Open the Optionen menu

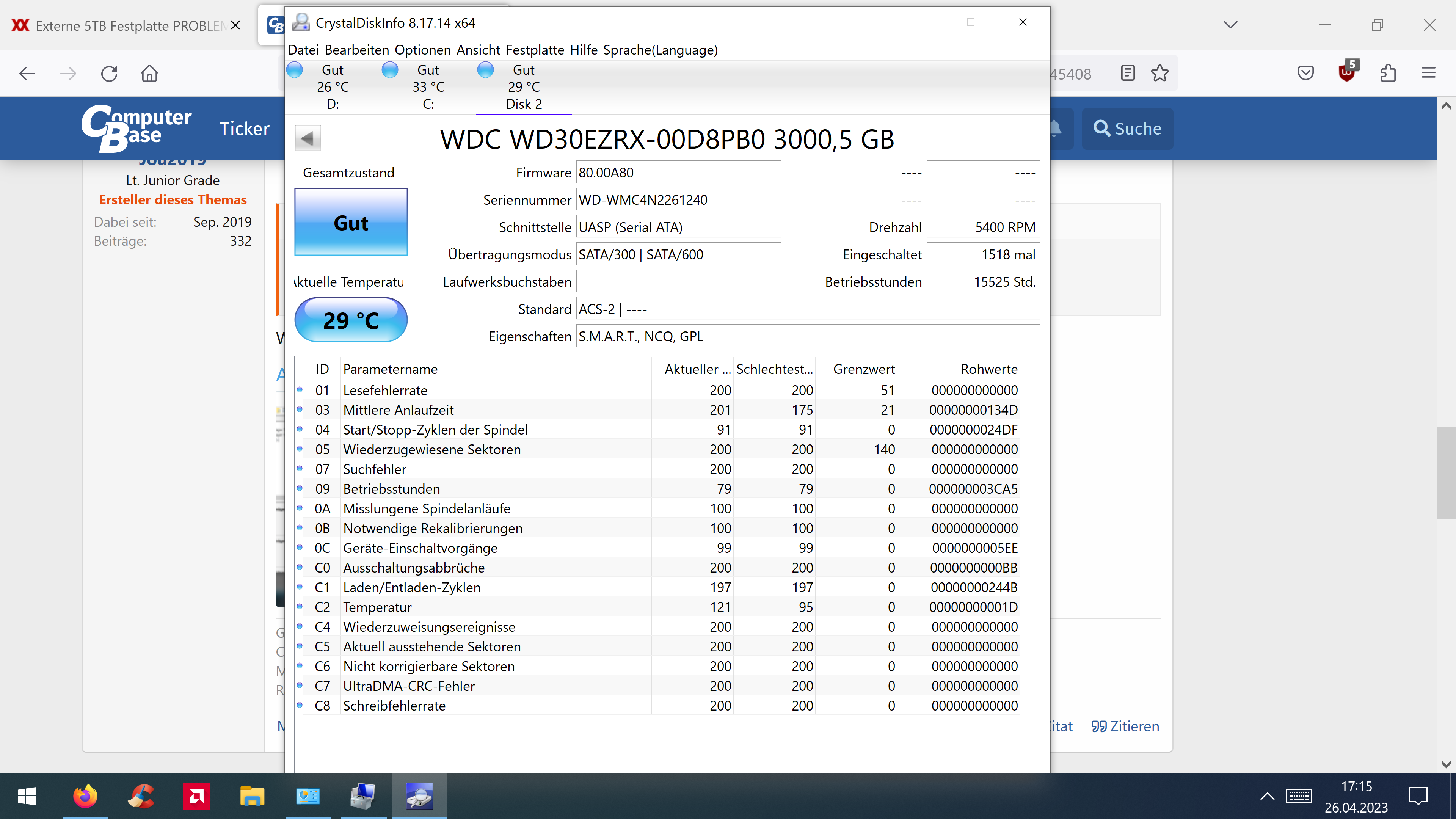pyautogui.click(x=422, y=50)
